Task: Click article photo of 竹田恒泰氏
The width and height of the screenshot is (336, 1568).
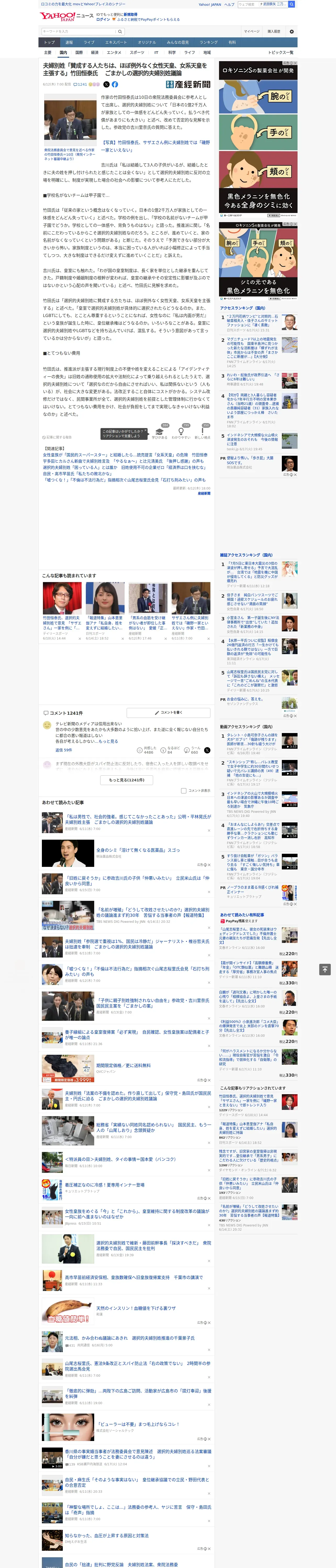Action: point(70,120)
